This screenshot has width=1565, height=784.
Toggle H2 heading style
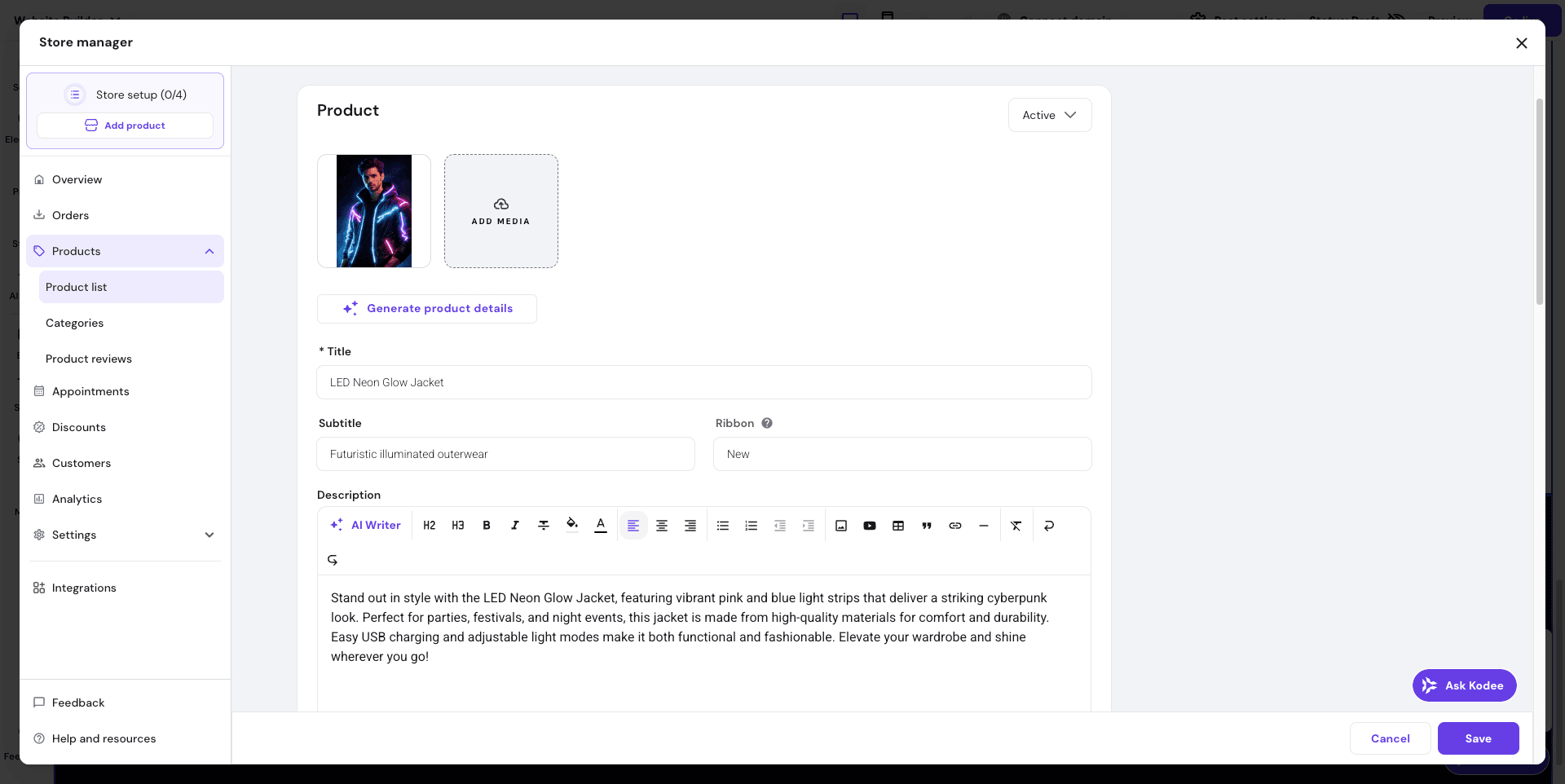click(x=430, y=526)
